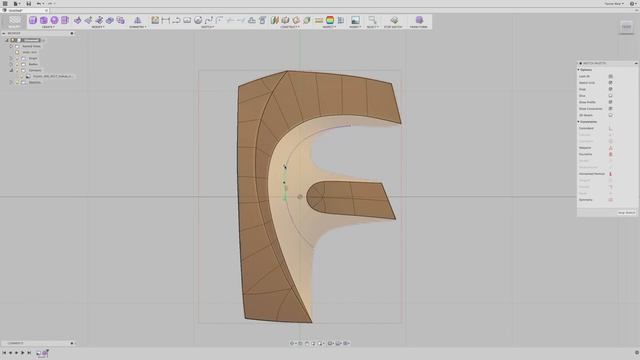The width and height of the screenshot is (640, 360).
Task: Expand the Sketches folder in browser
Action: [11, 82]
